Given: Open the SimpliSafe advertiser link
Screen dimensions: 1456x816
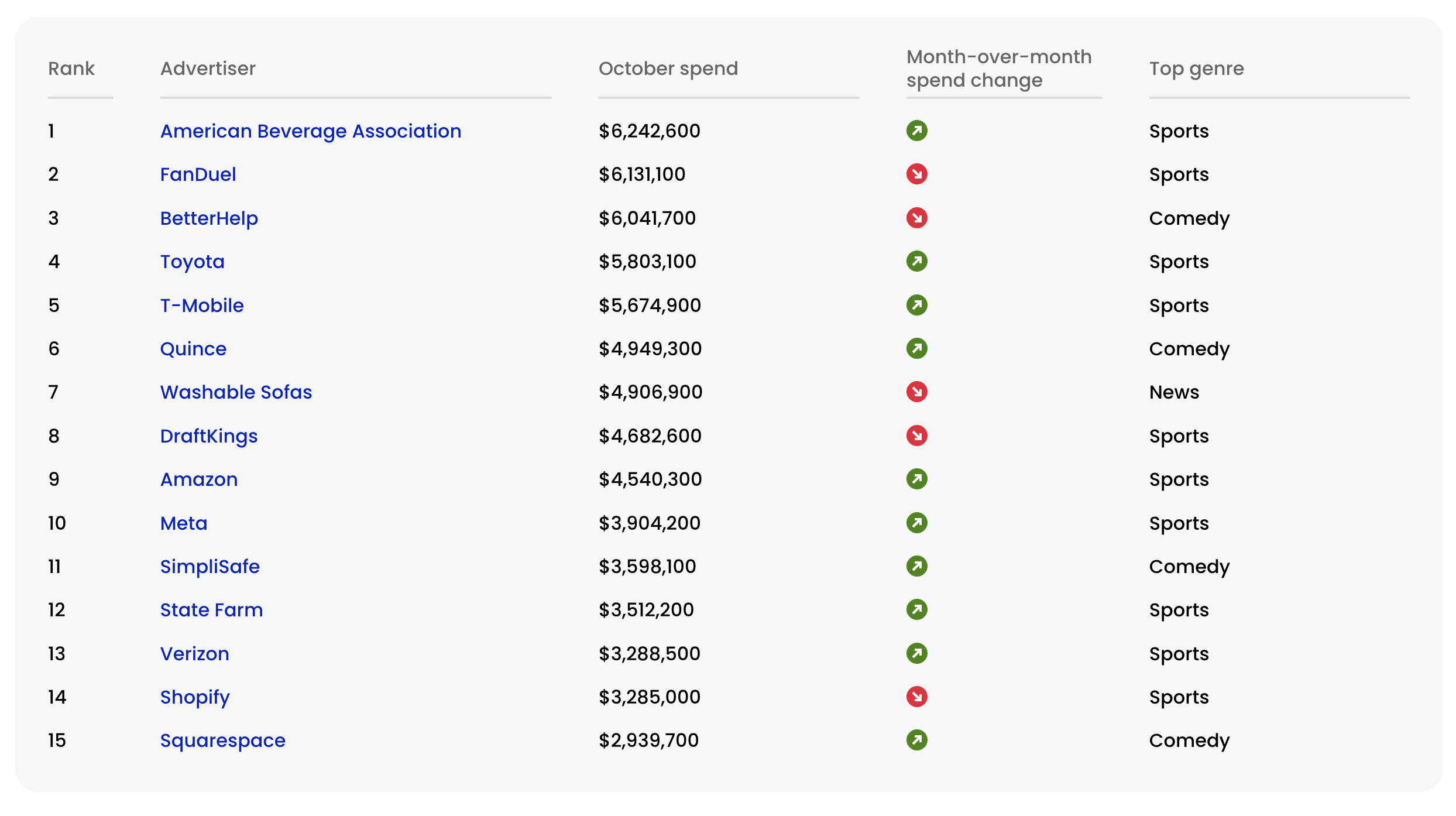Looking at the screenshot, I should point(210,567).
